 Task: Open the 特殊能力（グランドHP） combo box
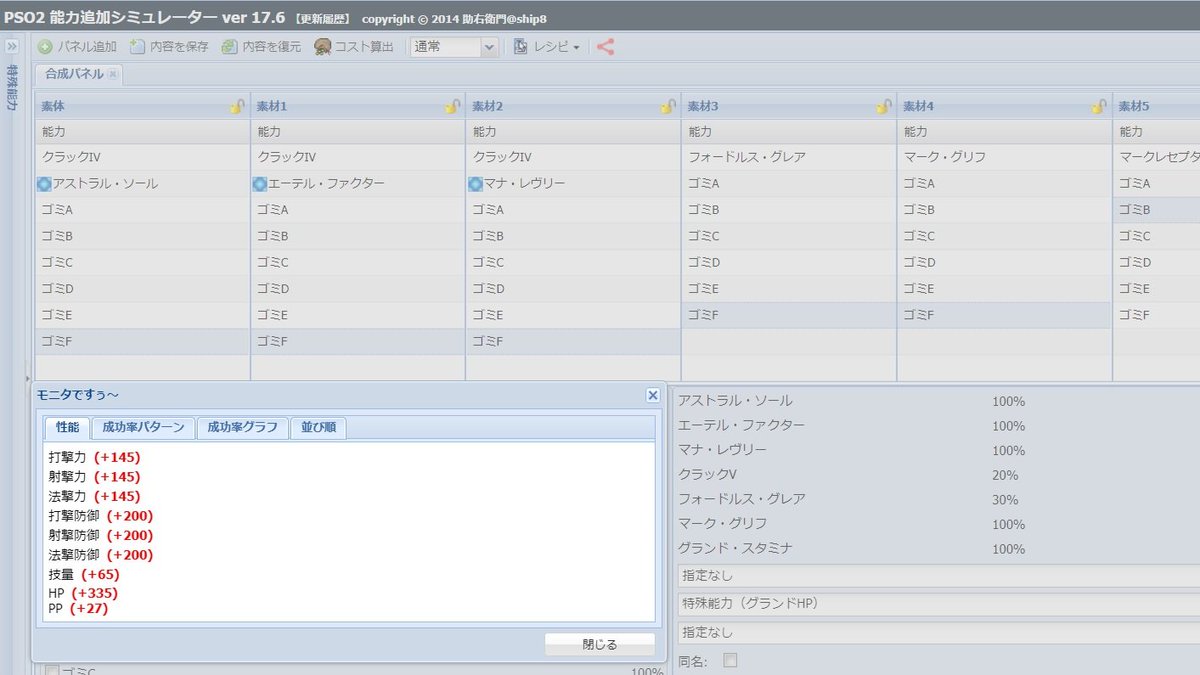click(938, 604)
